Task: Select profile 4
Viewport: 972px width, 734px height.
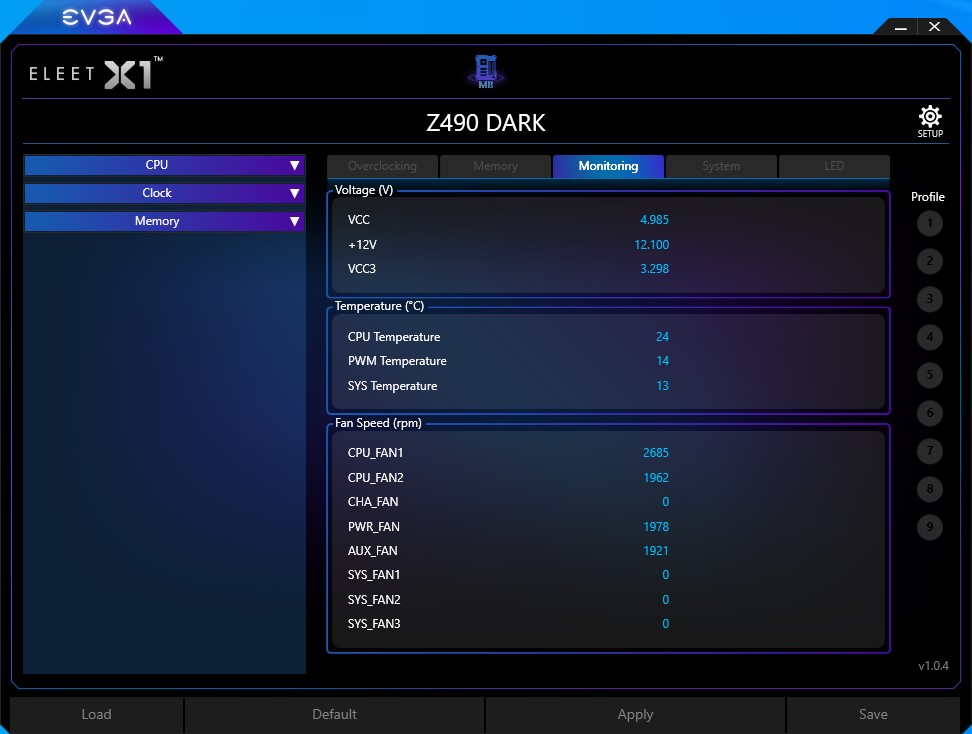Action: [929, 337]
